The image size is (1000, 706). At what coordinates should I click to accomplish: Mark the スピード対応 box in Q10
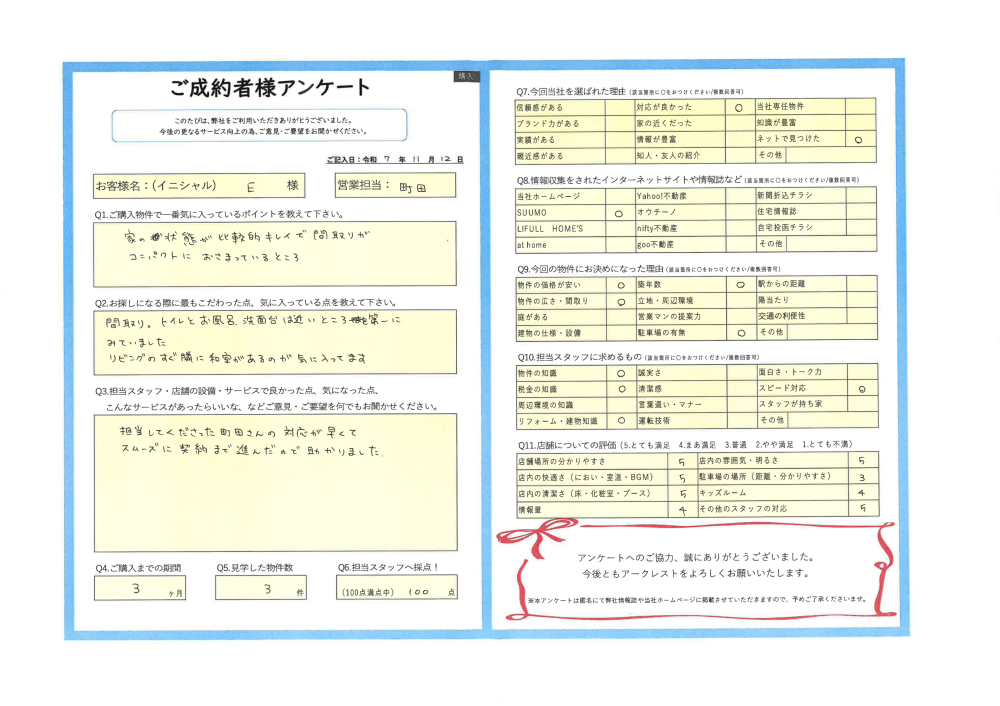861,389
